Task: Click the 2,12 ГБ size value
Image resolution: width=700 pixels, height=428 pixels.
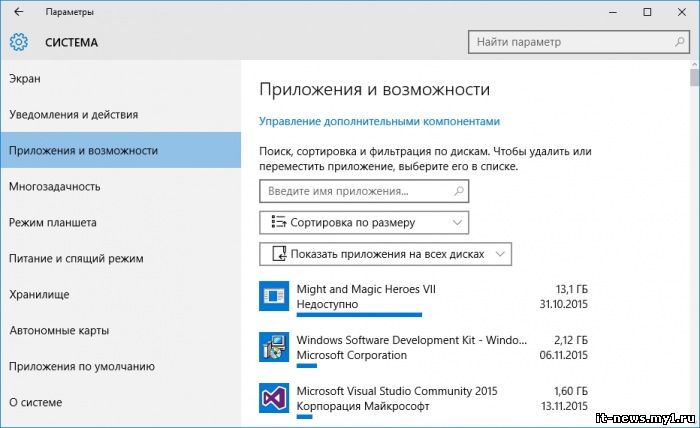Action: (x=571, y=340)
